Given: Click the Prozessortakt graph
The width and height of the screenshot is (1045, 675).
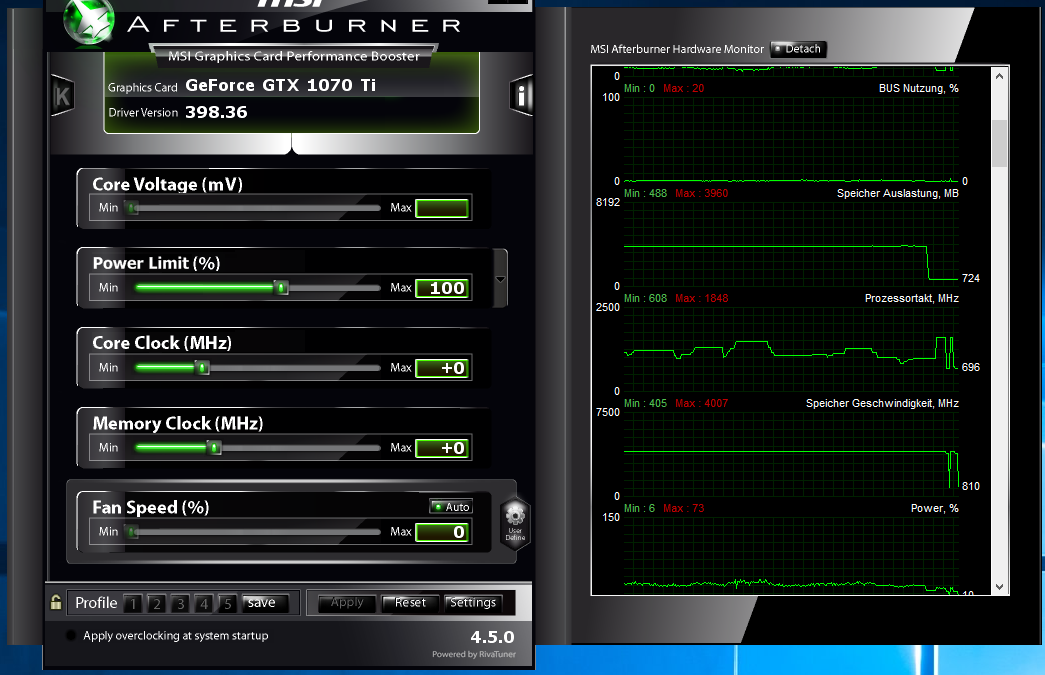Looking at the screenshot, I should [791, 349].
